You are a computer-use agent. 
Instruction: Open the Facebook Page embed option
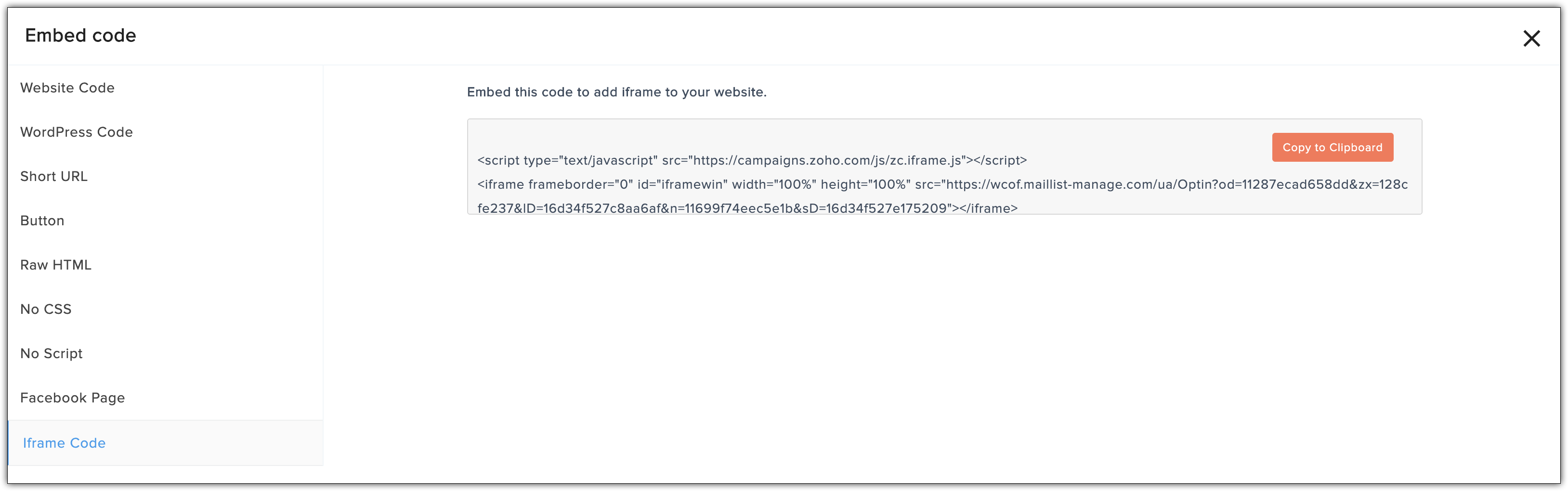point(72,398)
